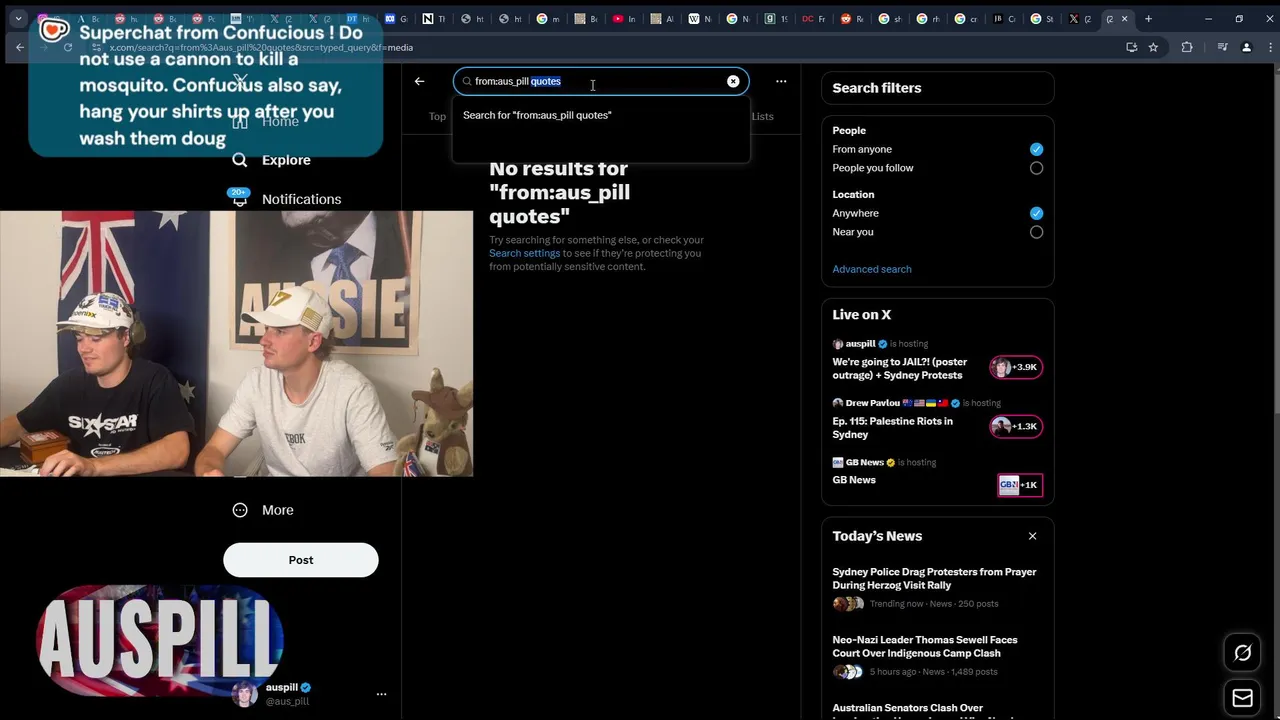Open the Messages envelope icon

[1243, 698]
